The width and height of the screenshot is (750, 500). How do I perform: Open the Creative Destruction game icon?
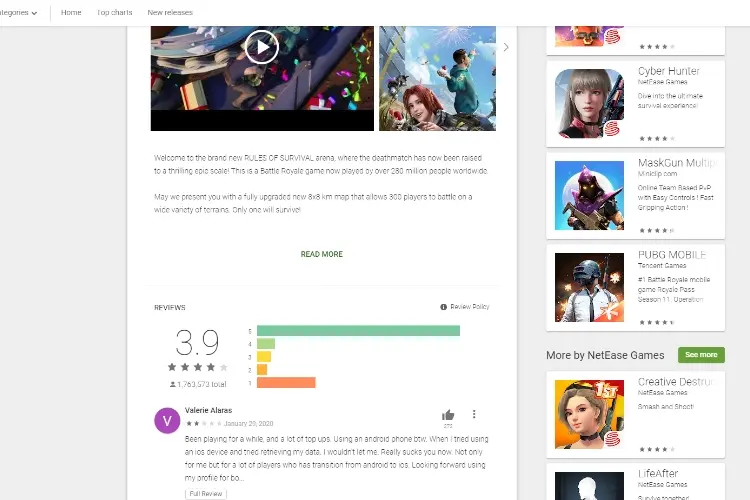point(589,414)
